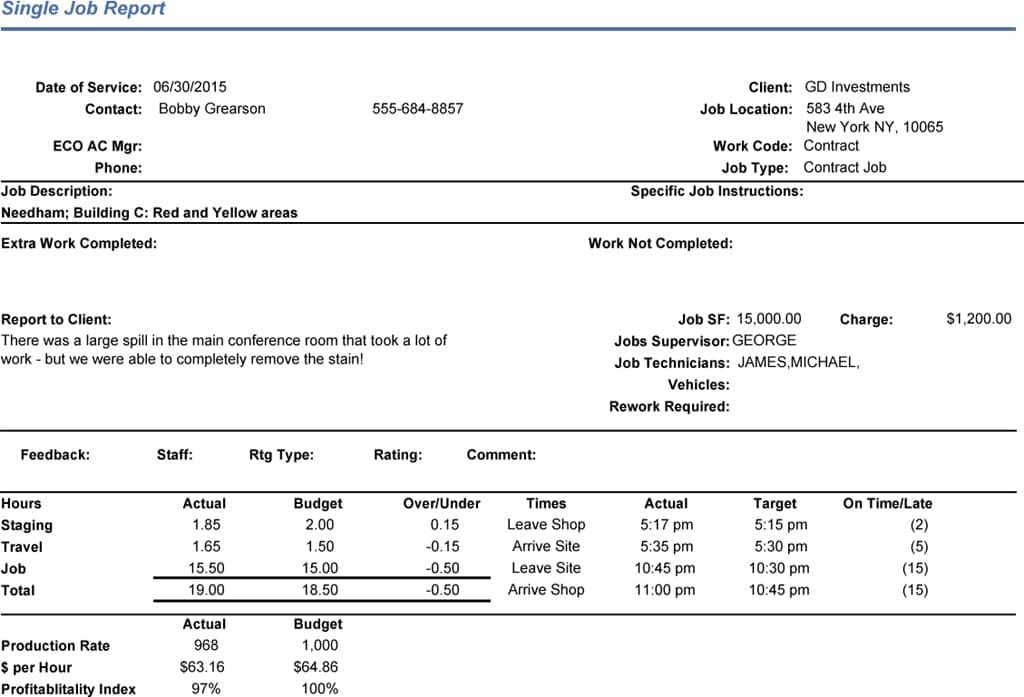Select actual $ per hour $63.16
Image resolution: width=1024 pixels, height=697 pixels.
click(202, 667)
